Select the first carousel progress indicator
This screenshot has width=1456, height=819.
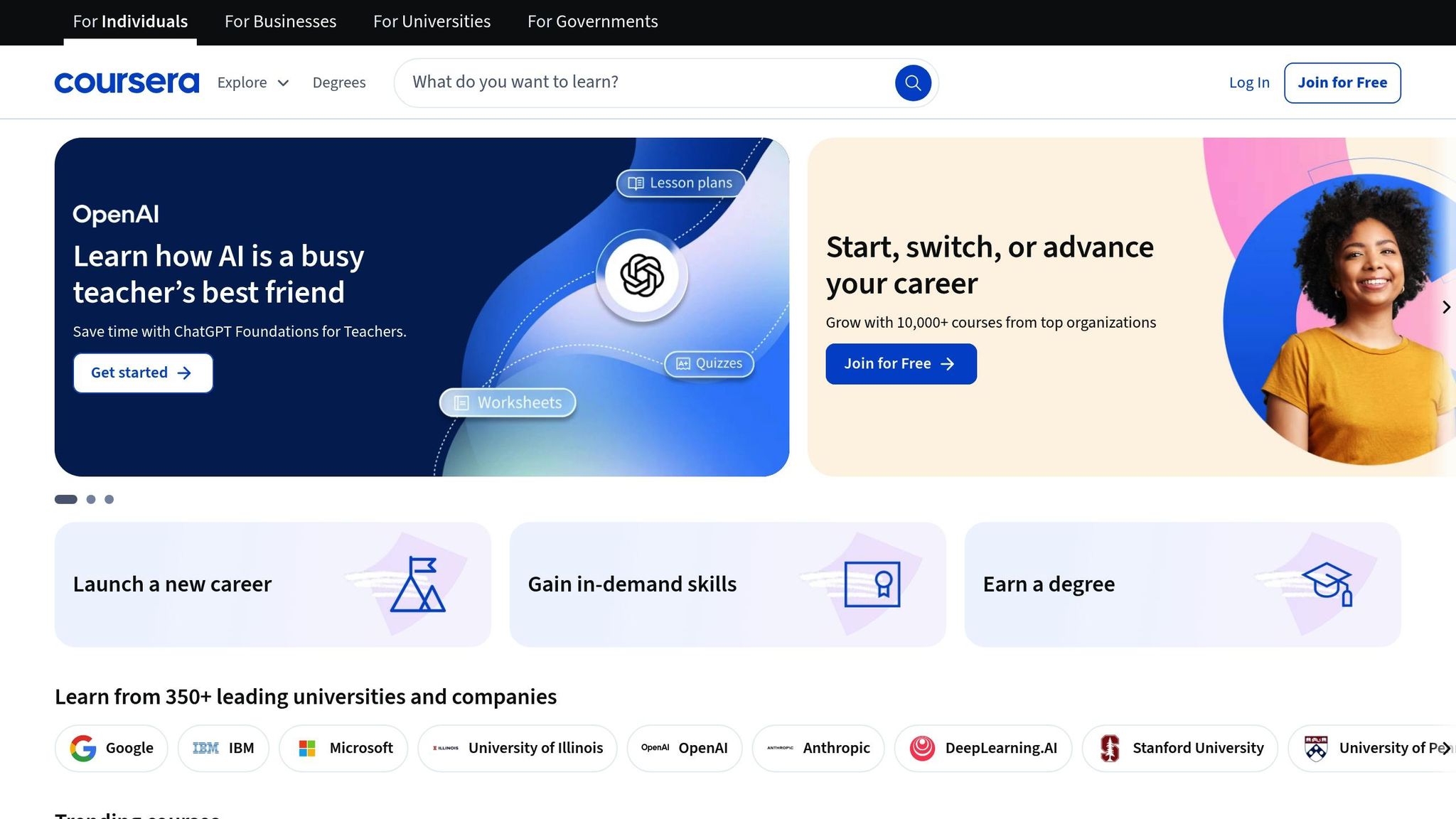click(x=65, y=499)
